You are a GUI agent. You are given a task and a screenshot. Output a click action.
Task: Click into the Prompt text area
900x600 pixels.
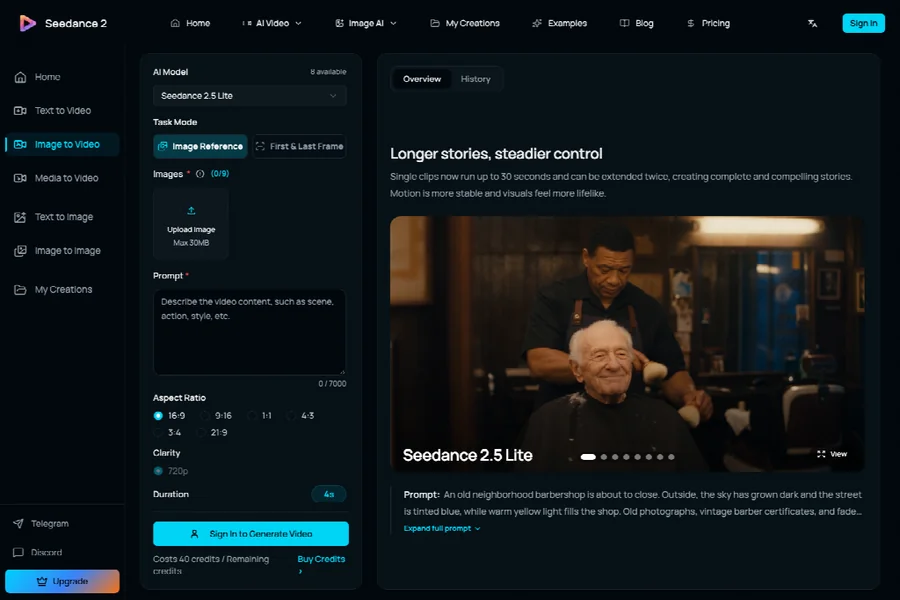pyautogui.click(x=250, y=332)
